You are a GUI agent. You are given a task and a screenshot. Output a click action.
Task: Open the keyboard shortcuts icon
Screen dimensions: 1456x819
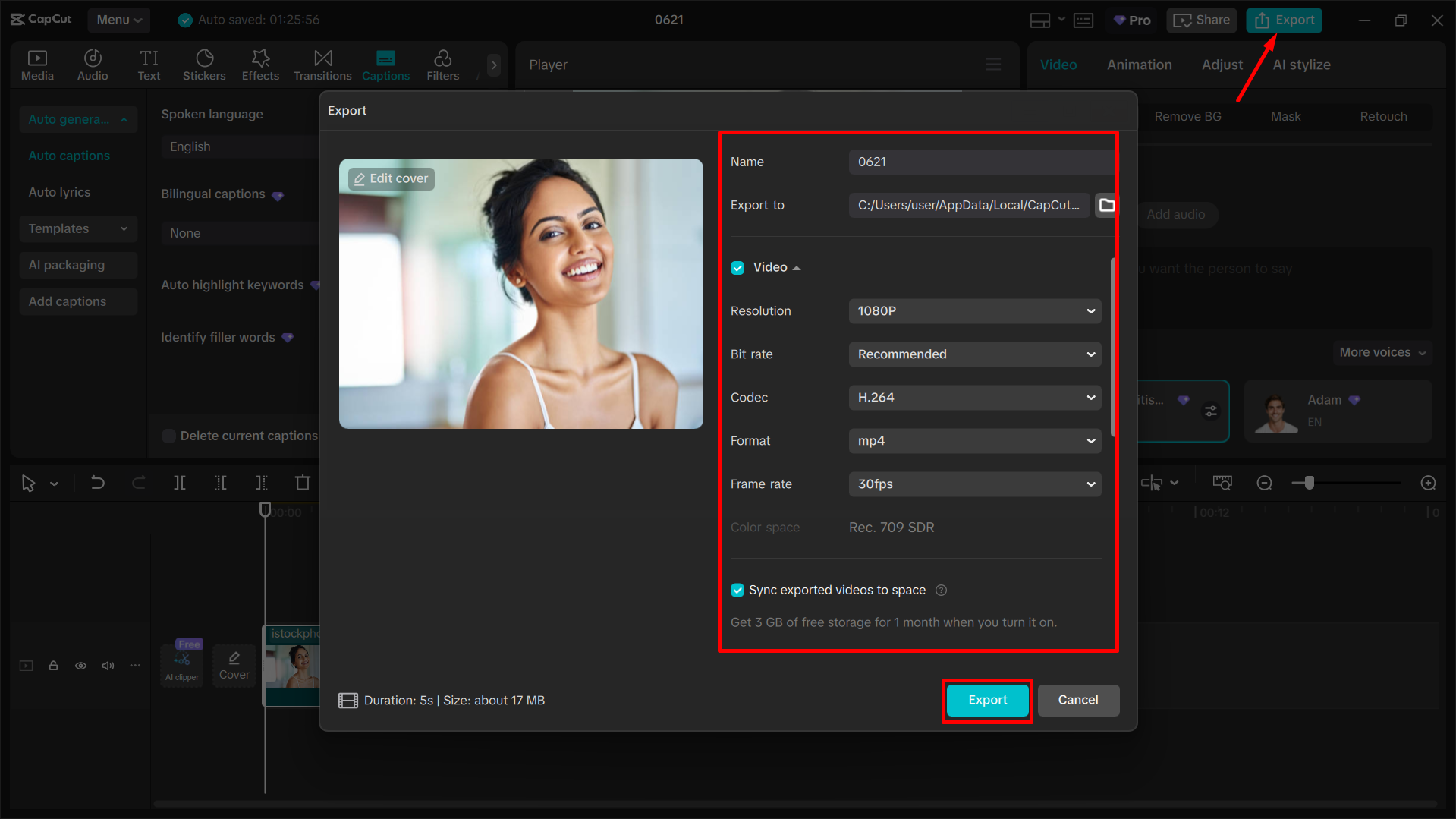tap(1083, 20)
